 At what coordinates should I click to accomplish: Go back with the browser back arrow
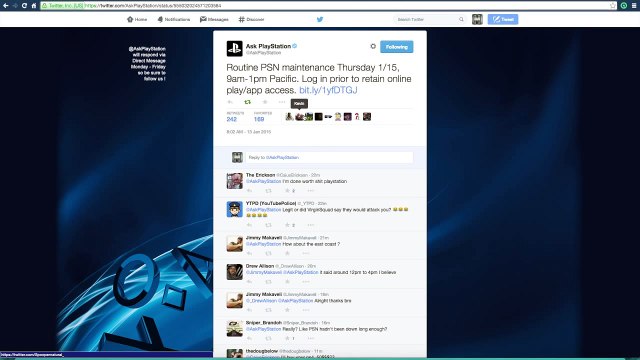5,6
